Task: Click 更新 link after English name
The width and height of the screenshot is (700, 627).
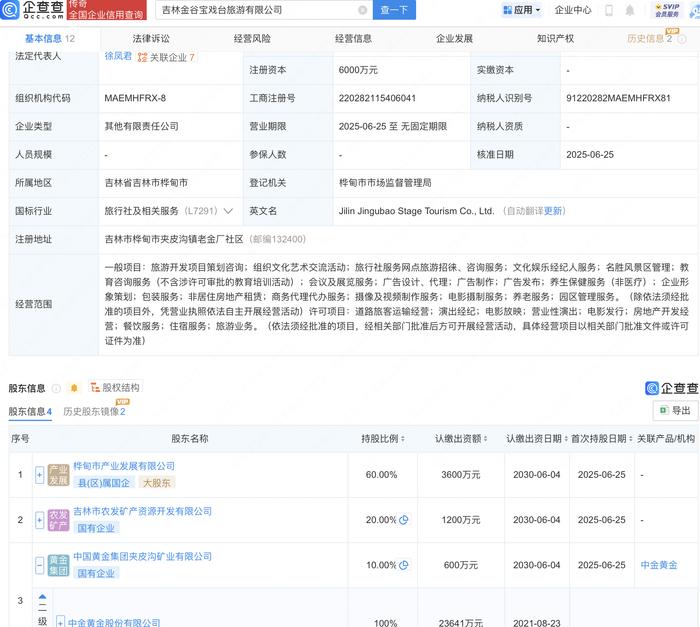Action: (552, 211)
